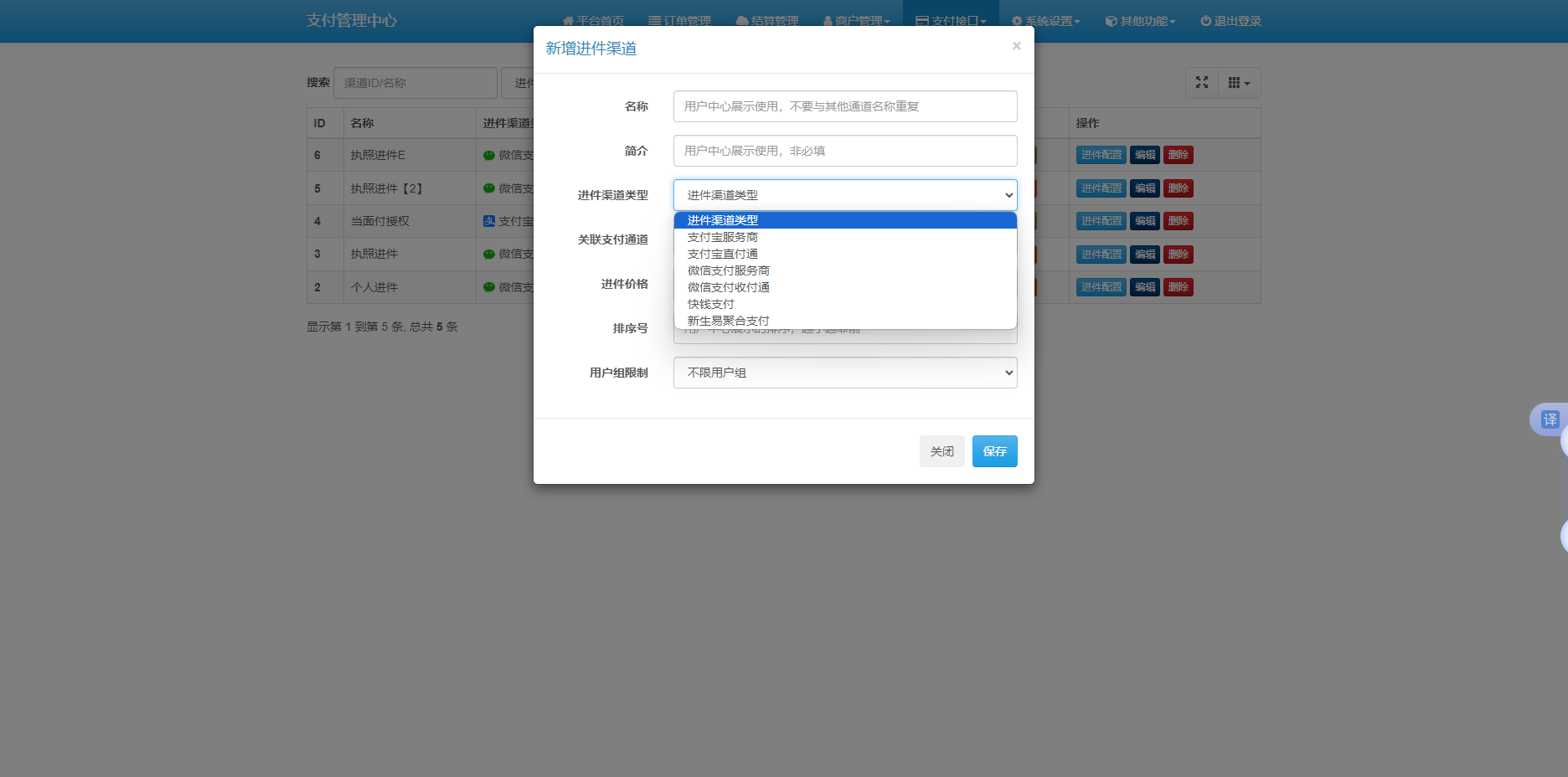Click 编辑 for row 当面付授权

(1145, 221)
